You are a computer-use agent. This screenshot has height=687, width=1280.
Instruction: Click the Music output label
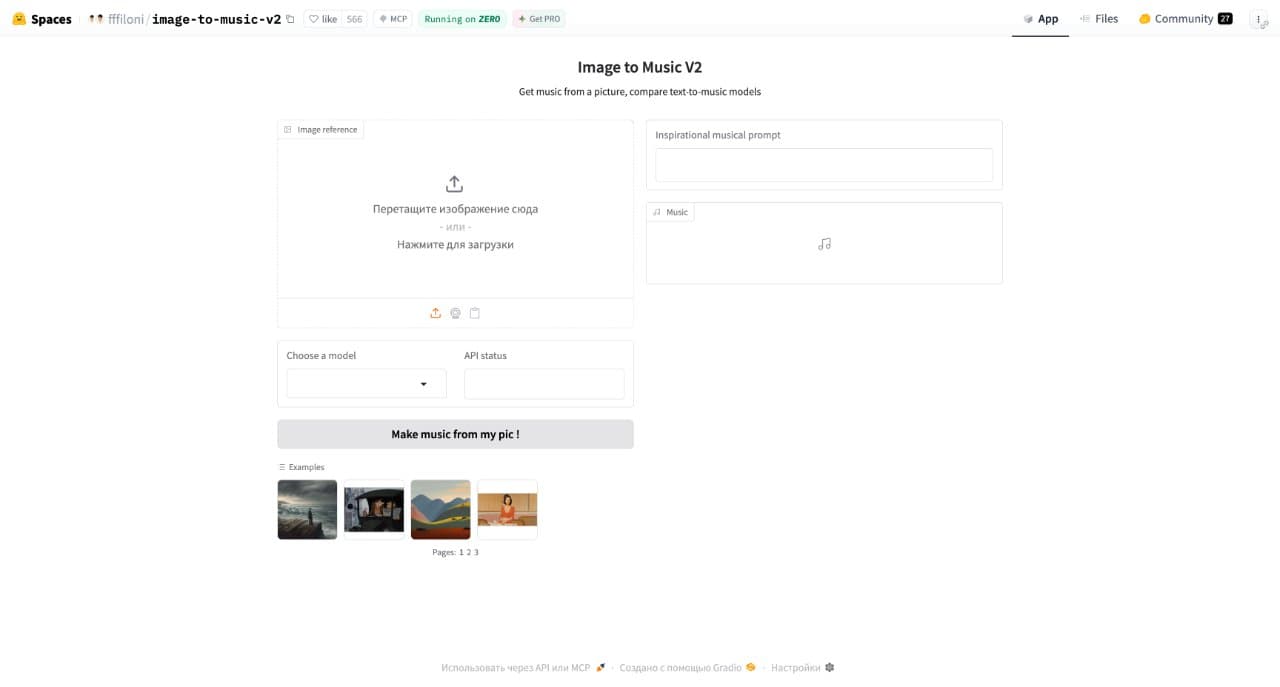[x=671, y=212]
